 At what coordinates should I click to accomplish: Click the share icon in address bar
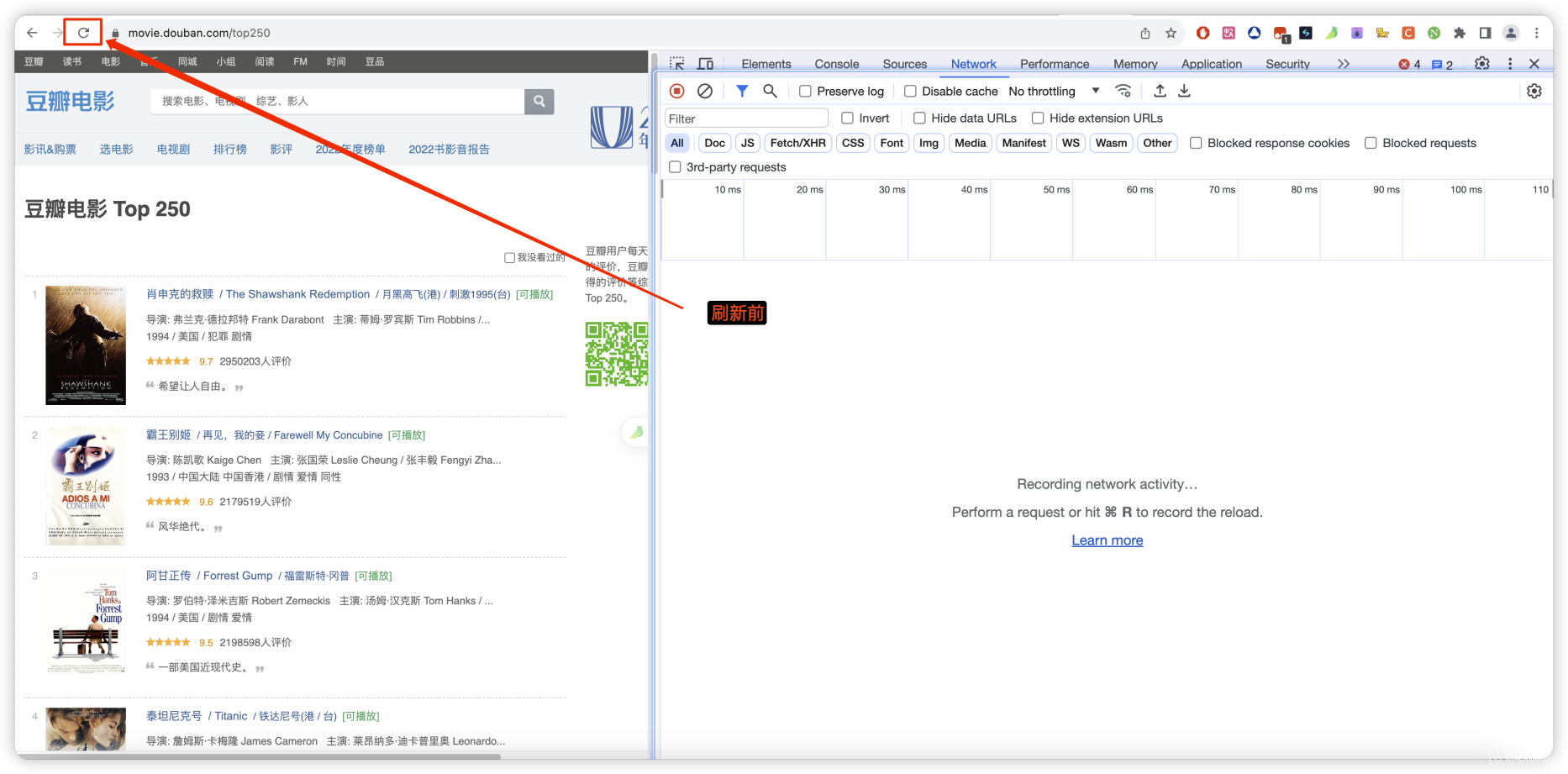[x=1145, y=33]
